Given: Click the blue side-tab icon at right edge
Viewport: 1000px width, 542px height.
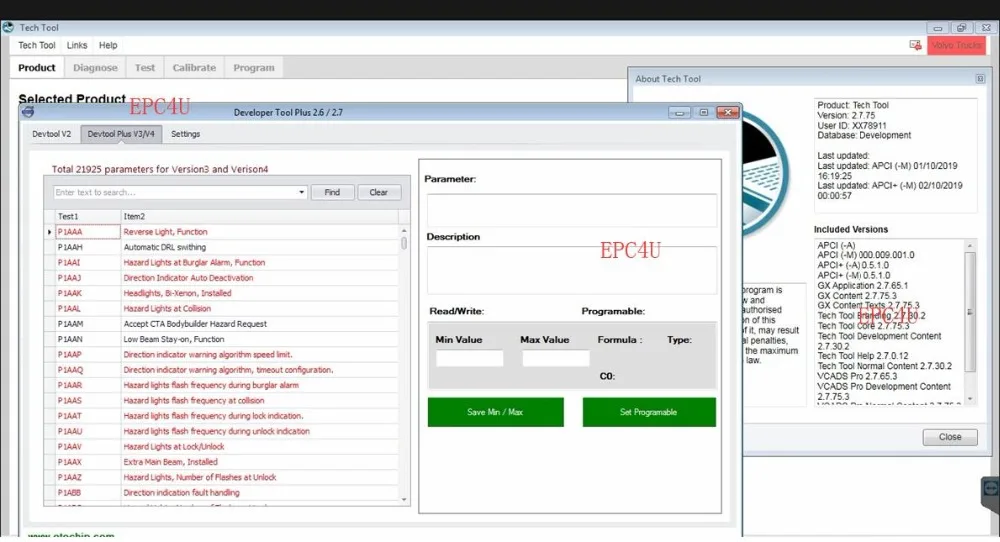Looking at the screenshot, I should point(990,489).
